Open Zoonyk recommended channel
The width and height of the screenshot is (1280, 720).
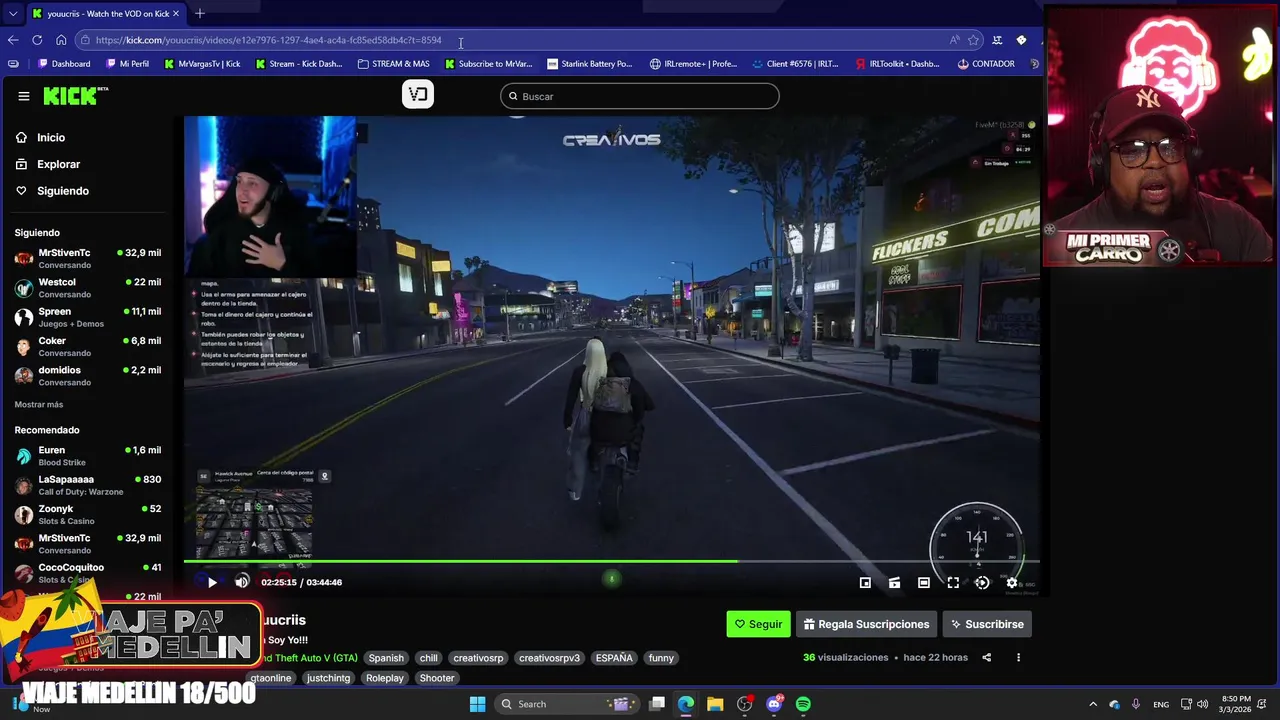click(x=88, y=514)
